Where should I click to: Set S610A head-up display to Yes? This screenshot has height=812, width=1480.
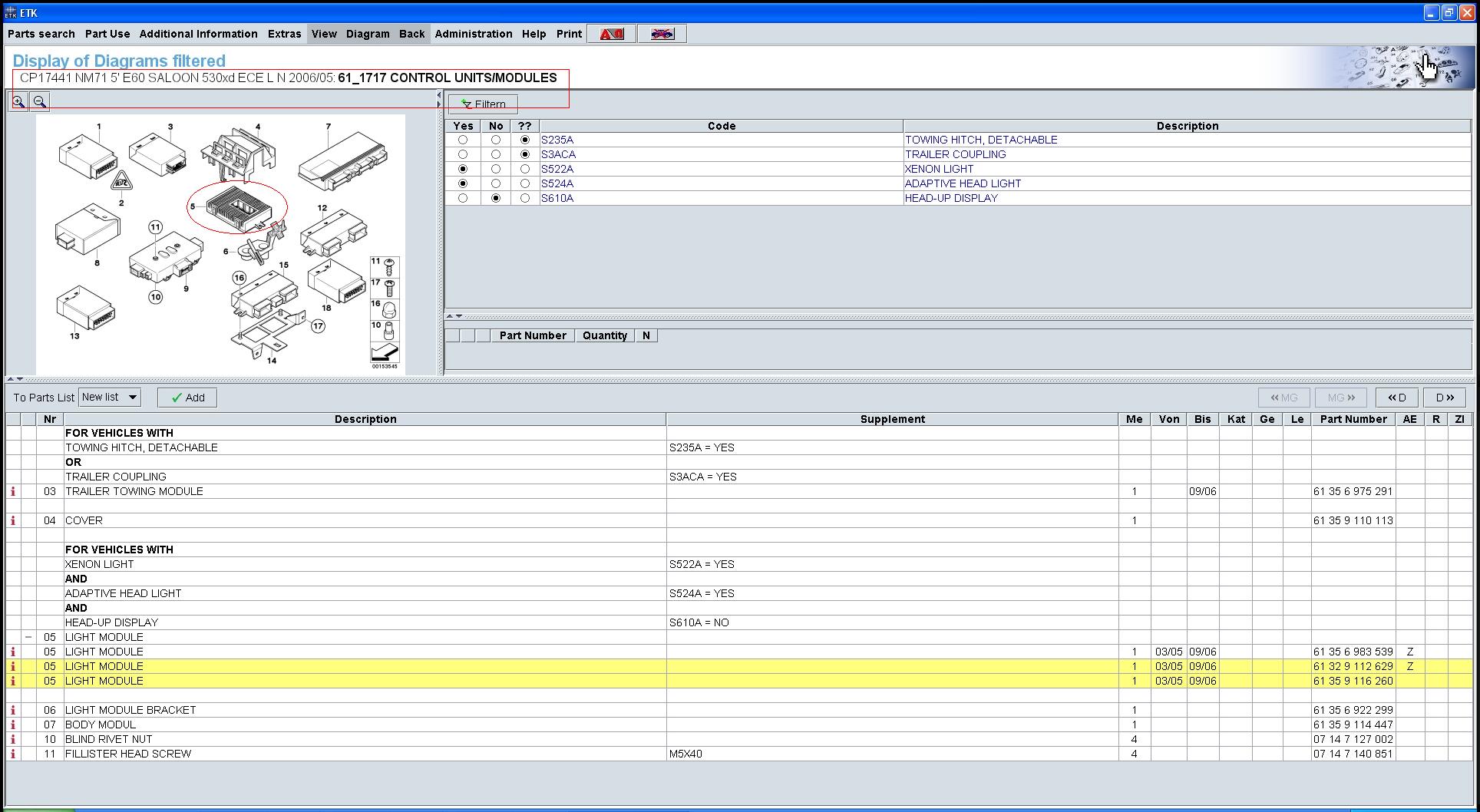point(463,198)
